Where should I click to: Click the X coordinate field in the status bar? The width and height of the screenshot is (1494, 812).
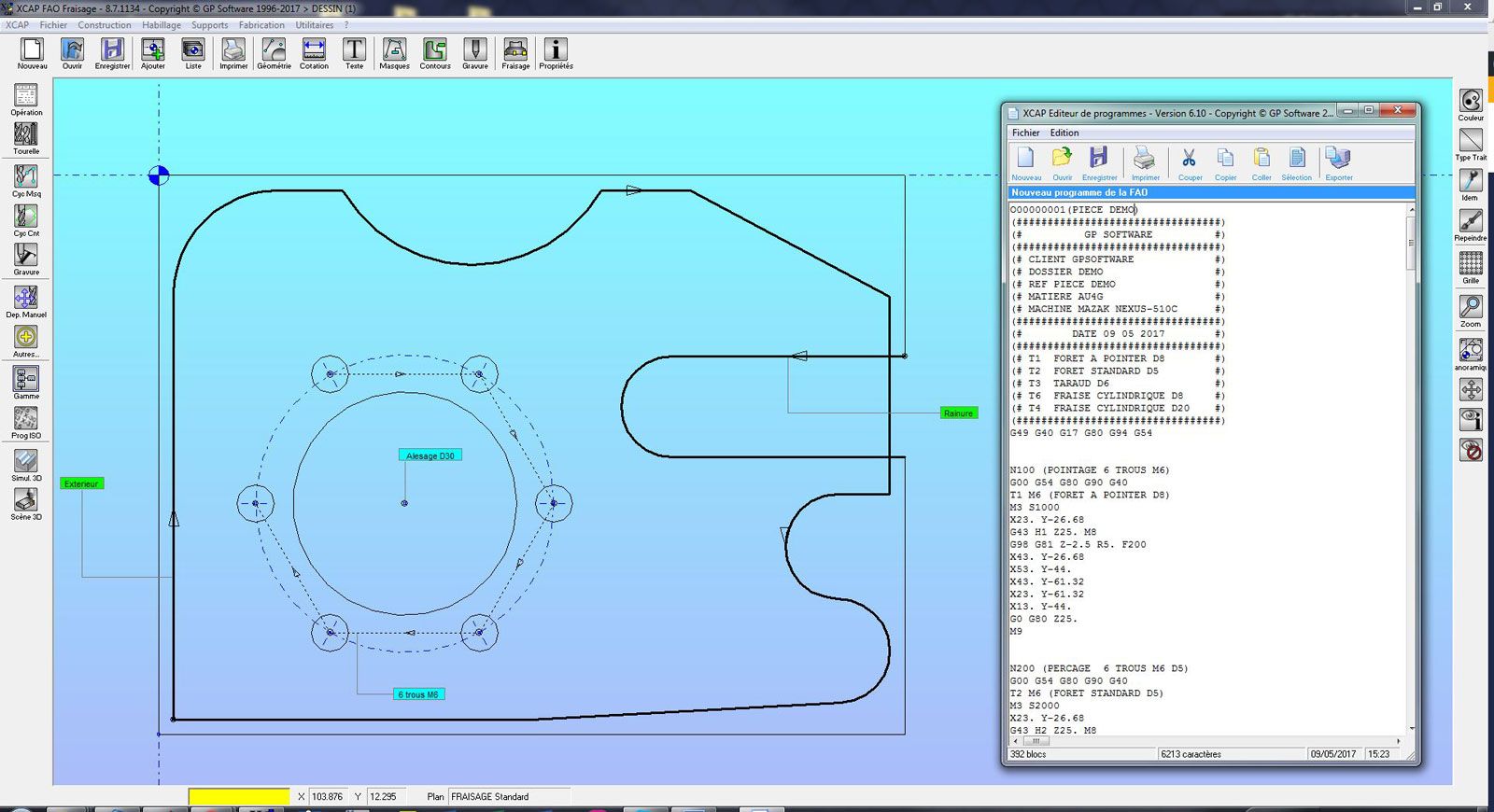pyautogui.click(x=328, y=796)
